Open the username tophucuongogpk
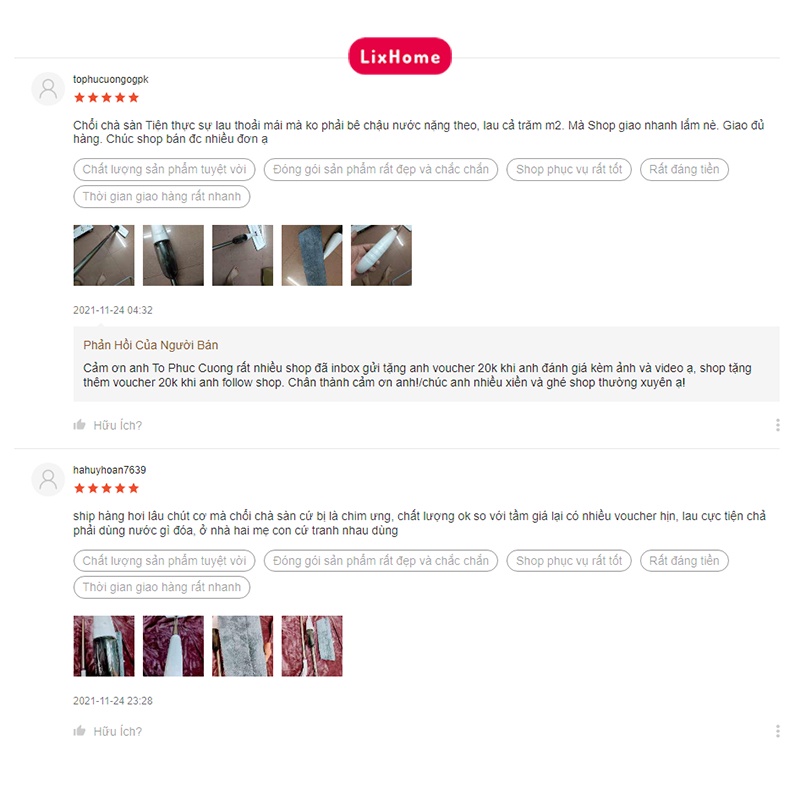The image size is (800, 800). pyautogui.click(x=111, y=79)
